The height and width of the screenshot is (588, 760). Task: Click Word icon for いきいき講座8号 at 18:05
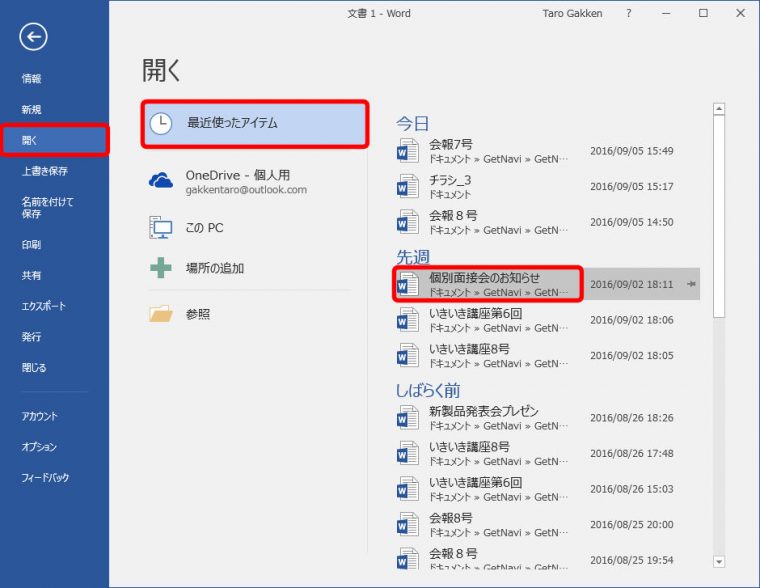(x=408, y=355)
